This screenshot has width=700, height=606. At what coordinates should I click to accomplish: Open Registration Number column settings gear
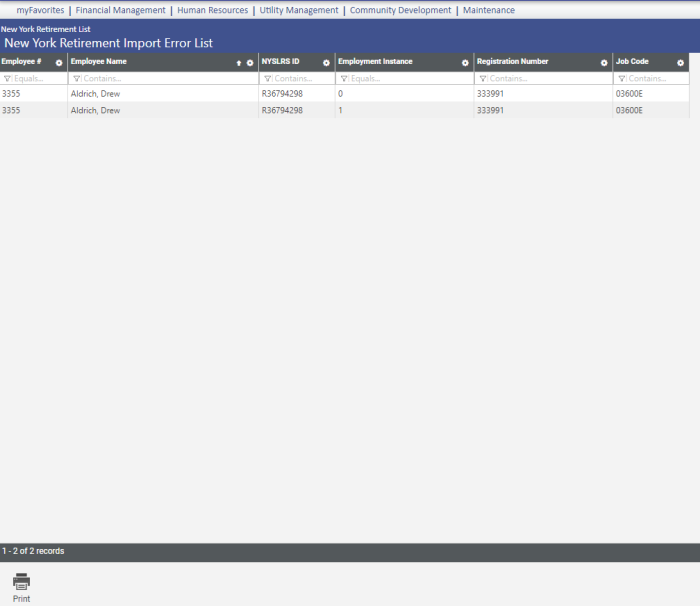(x=604, y=62)
